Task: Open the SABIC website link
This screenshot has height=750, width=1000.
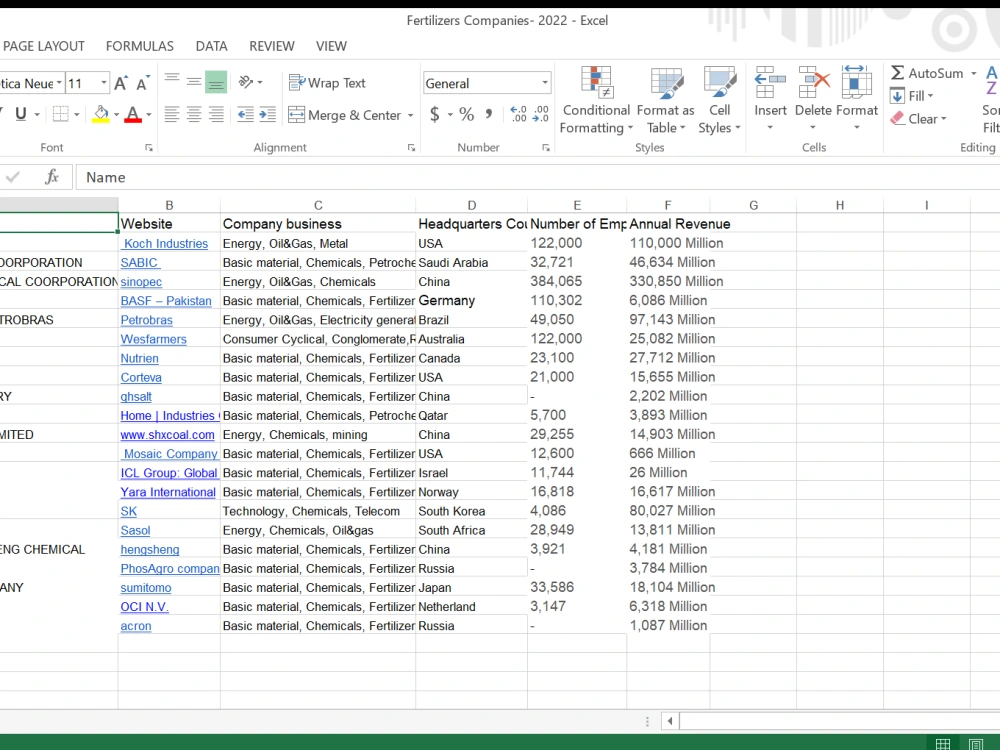Action: click(x=140, y=263)
